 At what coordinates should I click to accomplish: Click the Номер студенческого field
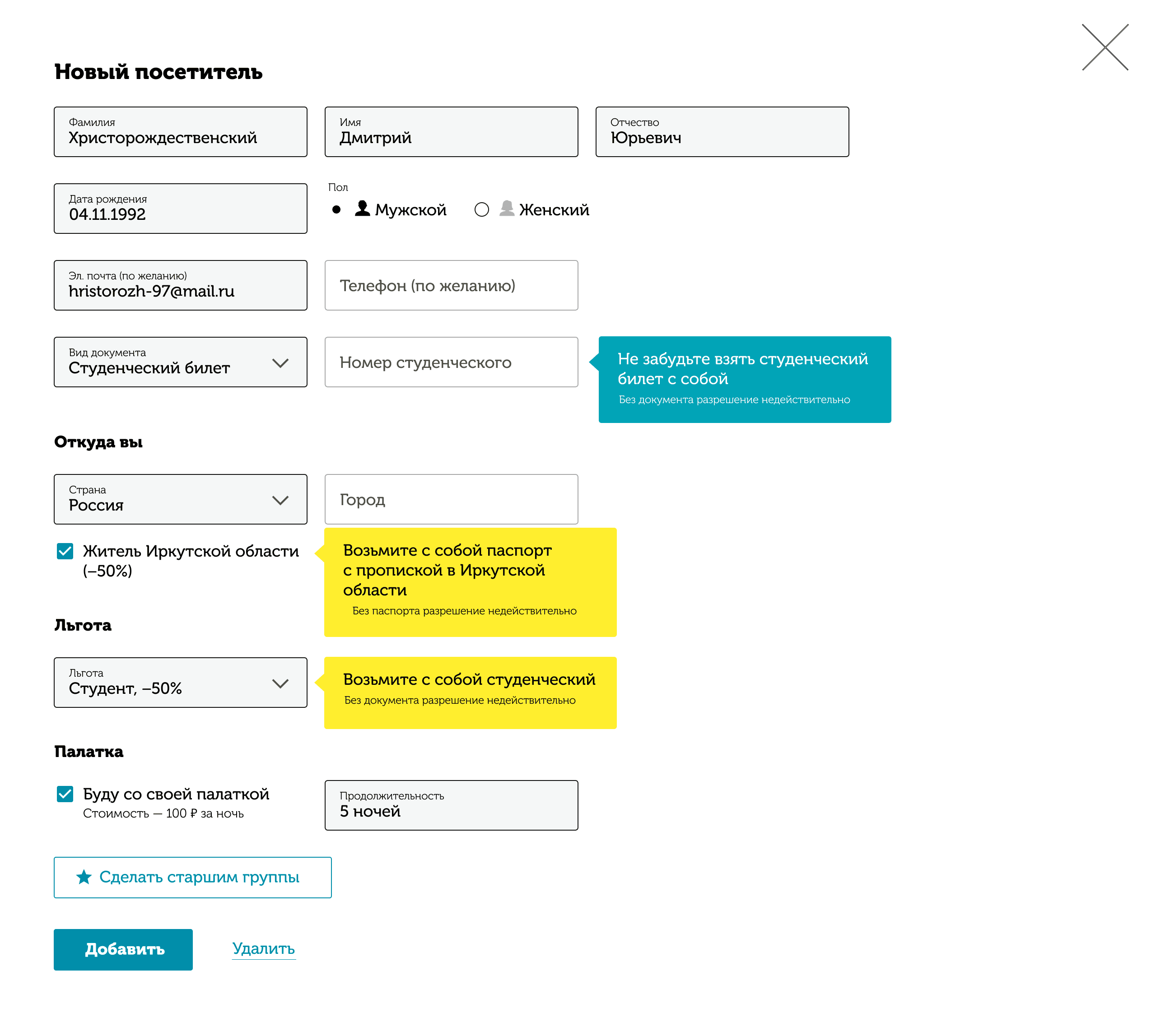pyautogui.click(x=451, y=362)
